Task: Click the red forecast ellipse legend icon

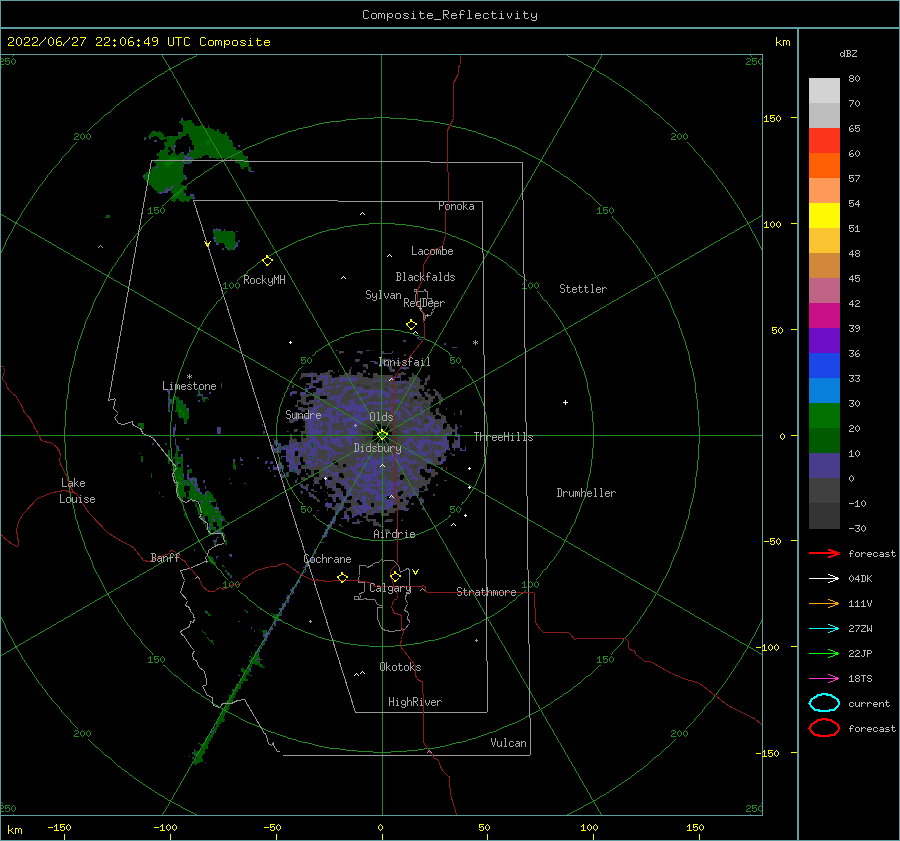Action: click(x=824, y=728)
